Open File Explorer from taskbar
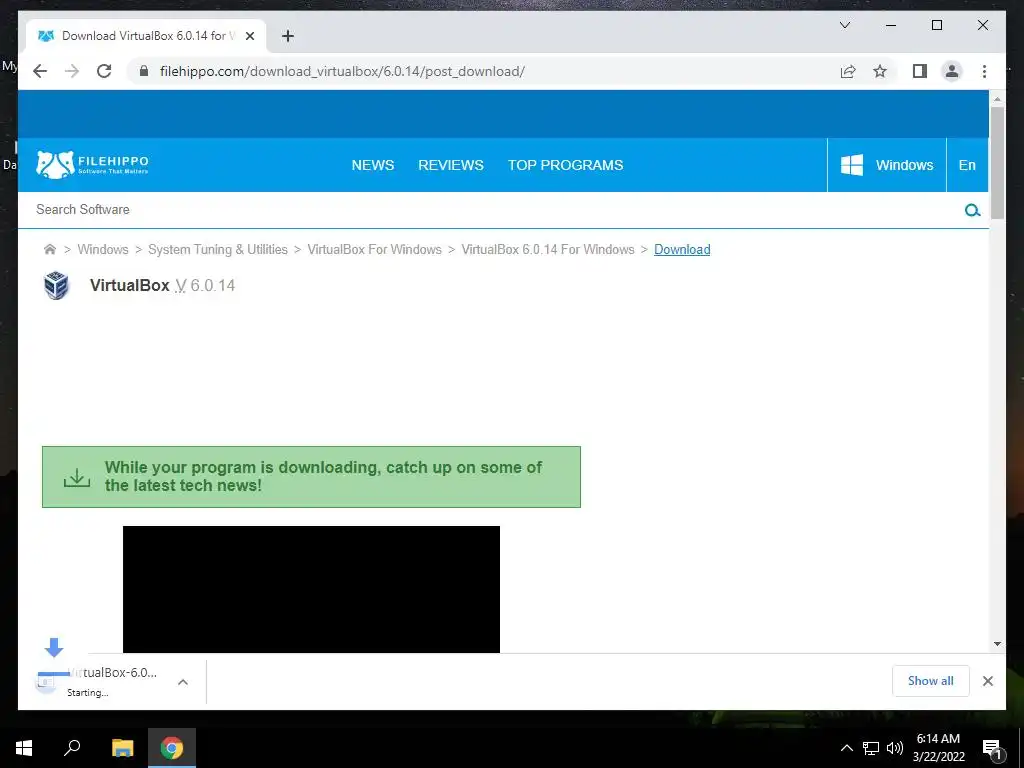This screenshot has height=768, width=1024. click(x=122, y=748)
